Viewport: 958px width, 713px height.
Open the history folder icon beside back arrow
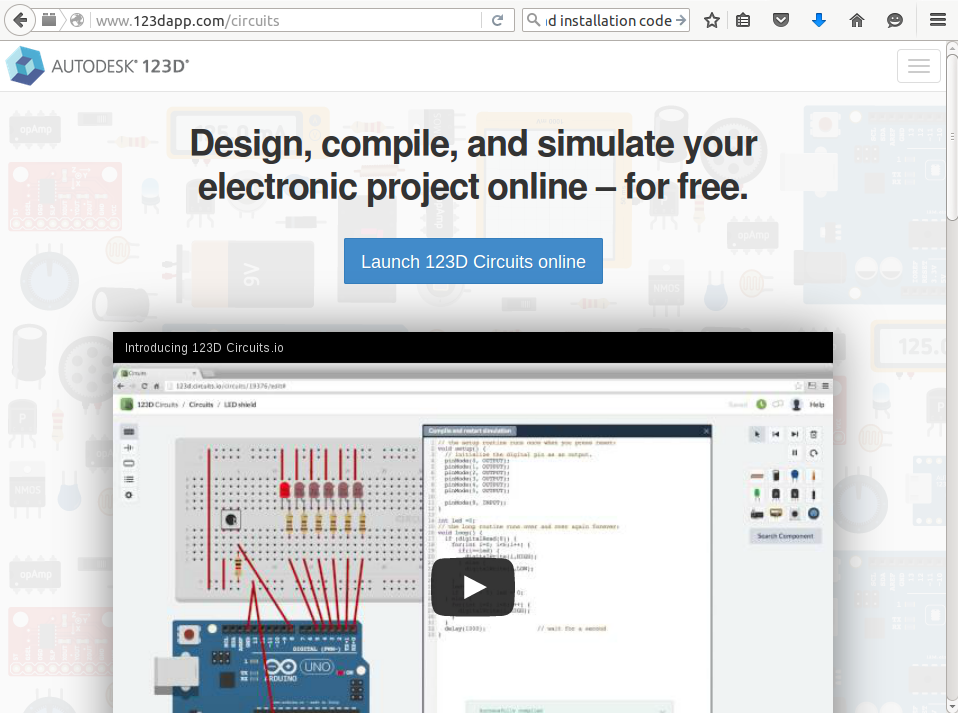click(49, 20)
